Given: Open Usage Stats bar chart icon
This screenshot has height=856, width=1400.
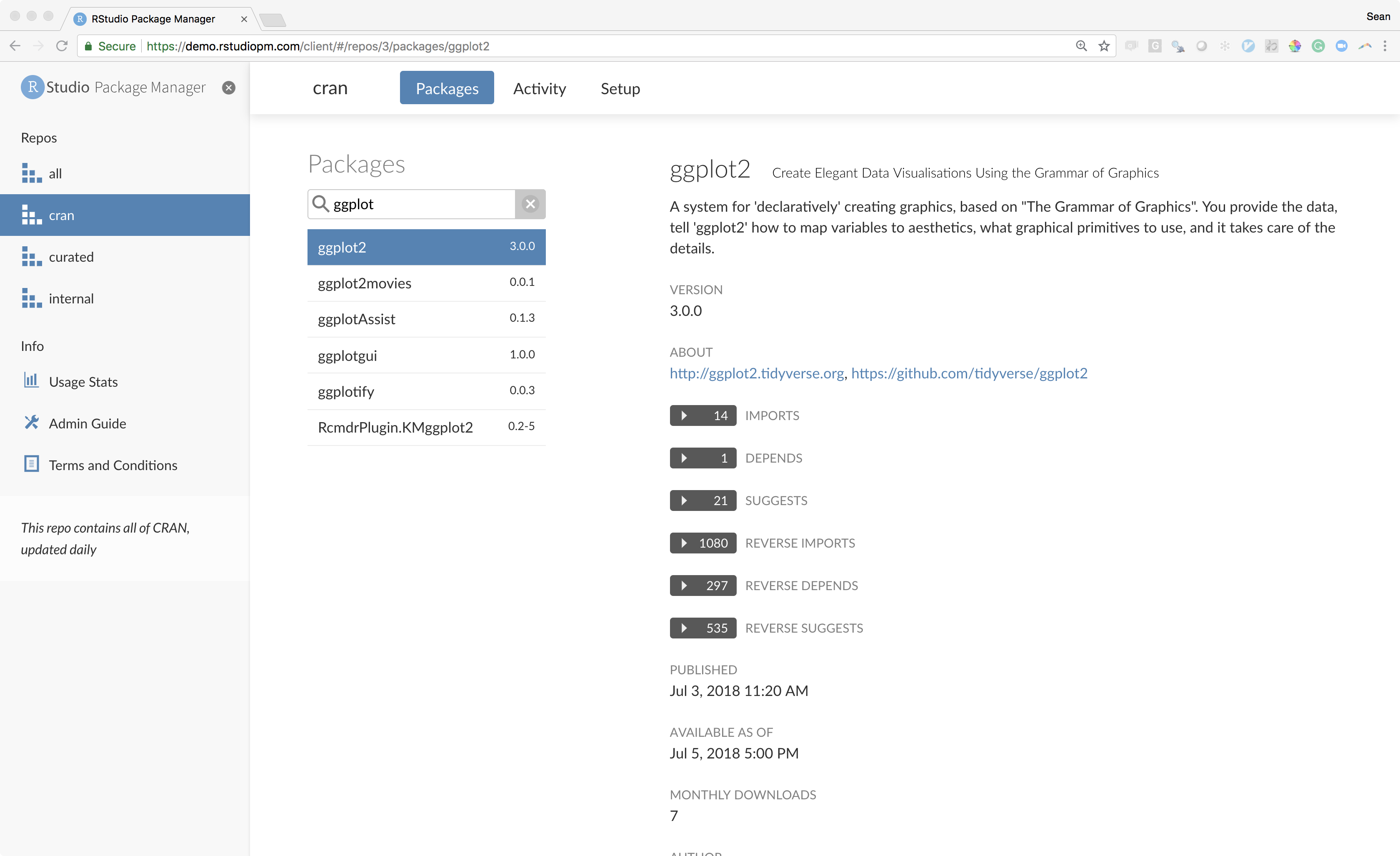Looking at the screenshot, I should tap(31, 381).
